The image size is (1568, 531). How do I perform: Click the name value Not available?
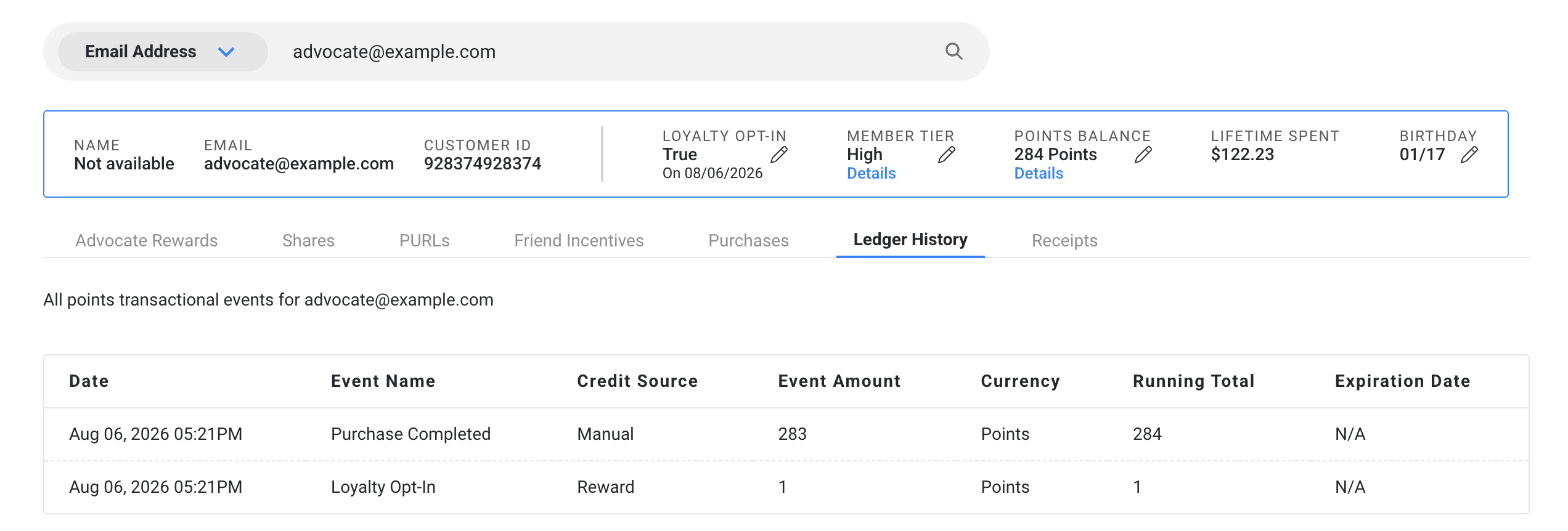(x=124, y=164)
